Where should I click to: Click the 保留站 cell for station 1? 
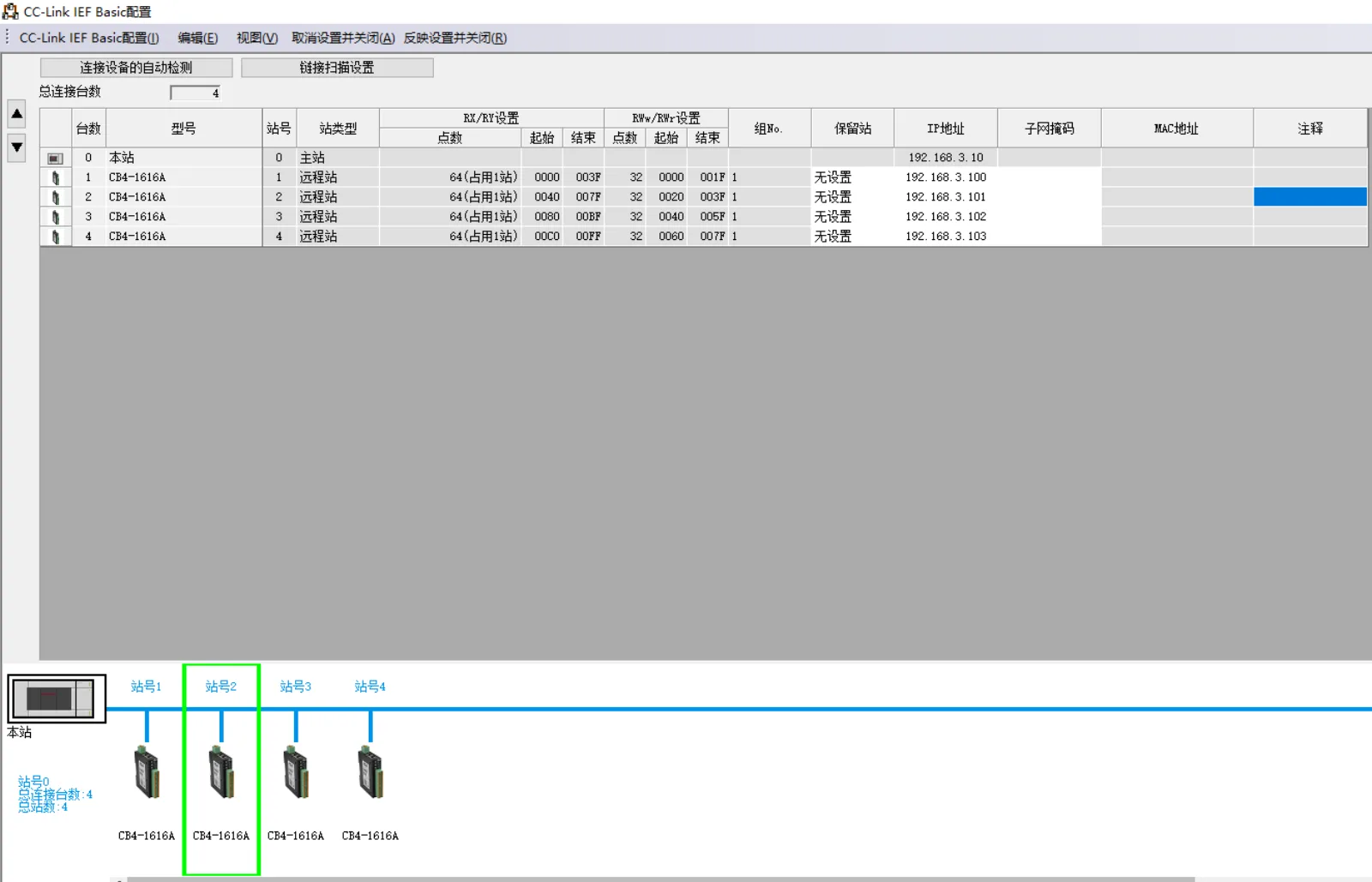tap(852, 177)
